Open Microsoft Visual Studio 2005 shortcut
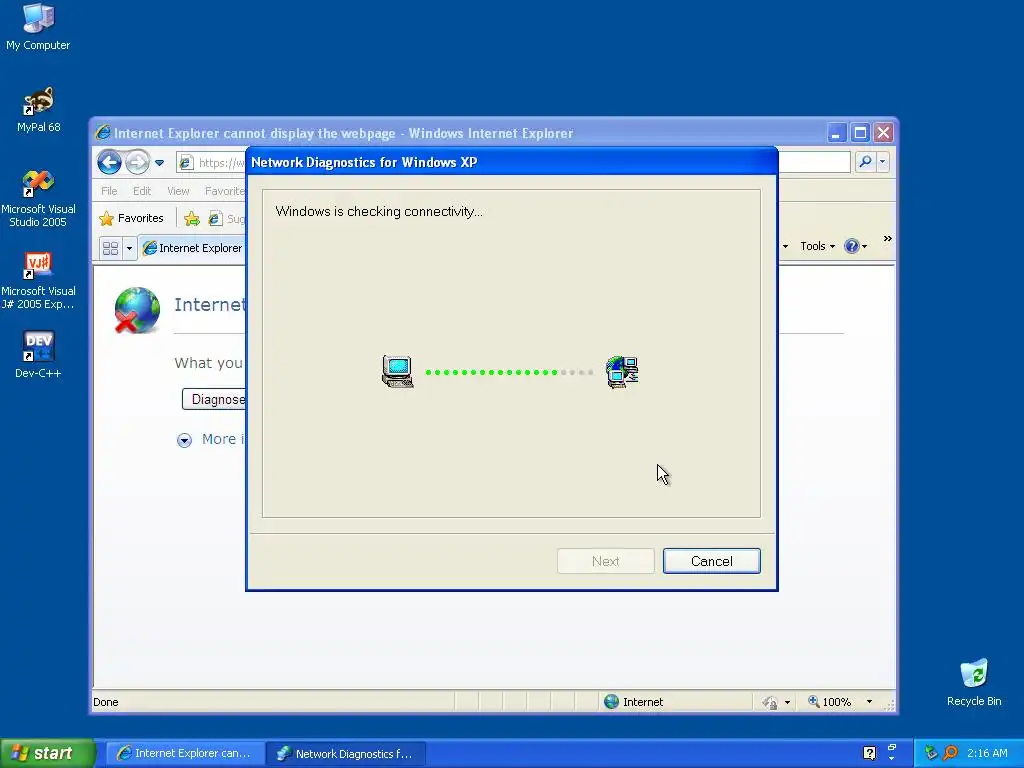The image size is (1024, 768). pos(38,199)
